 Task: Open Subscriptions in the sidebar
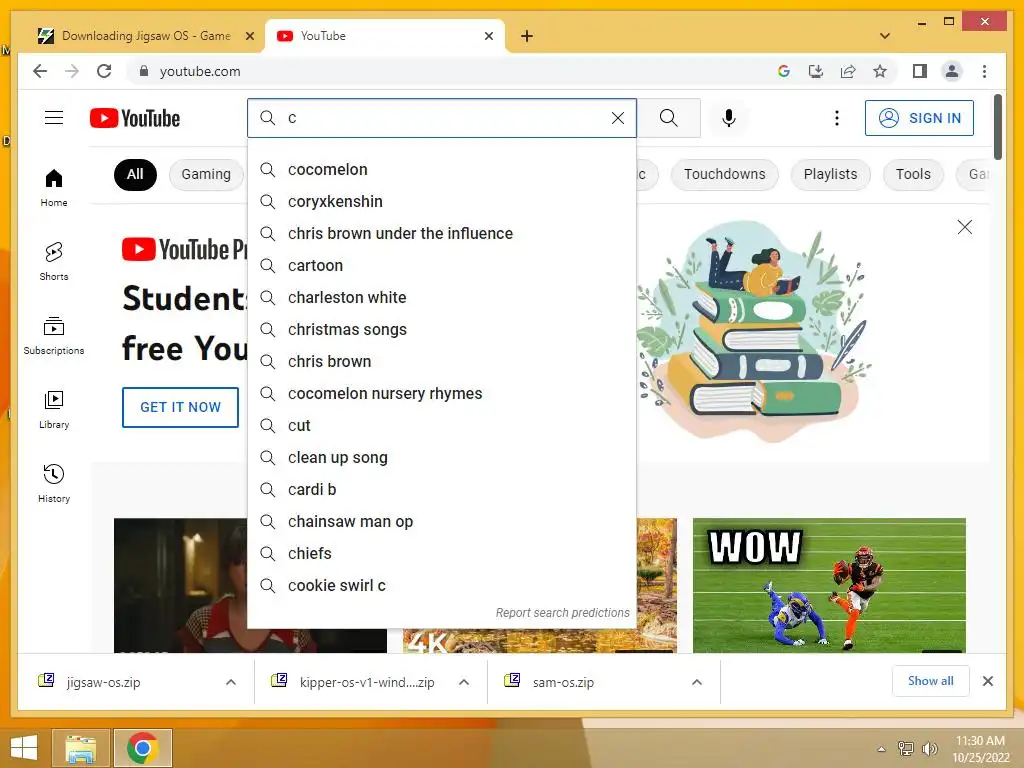(54, 336)
